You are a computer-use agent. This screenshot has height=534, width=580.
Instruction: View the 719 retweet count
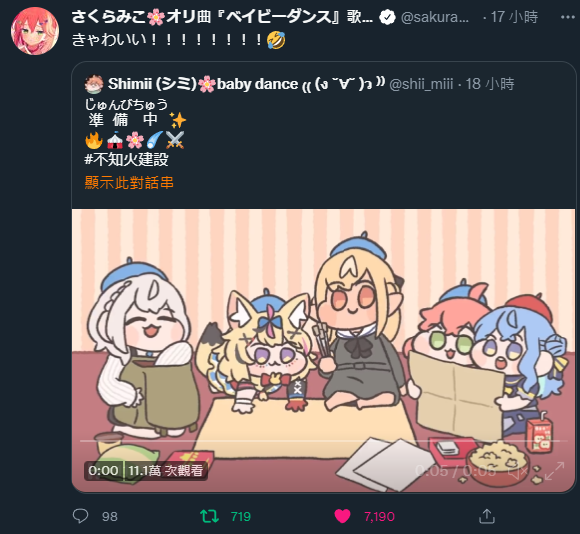coord(241,516)
